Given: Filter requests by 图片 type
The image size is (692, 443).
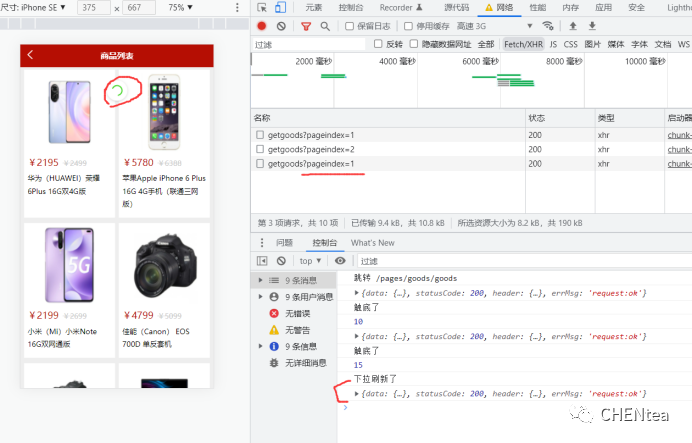Looking at the screenshot, I should pos(592,44).
